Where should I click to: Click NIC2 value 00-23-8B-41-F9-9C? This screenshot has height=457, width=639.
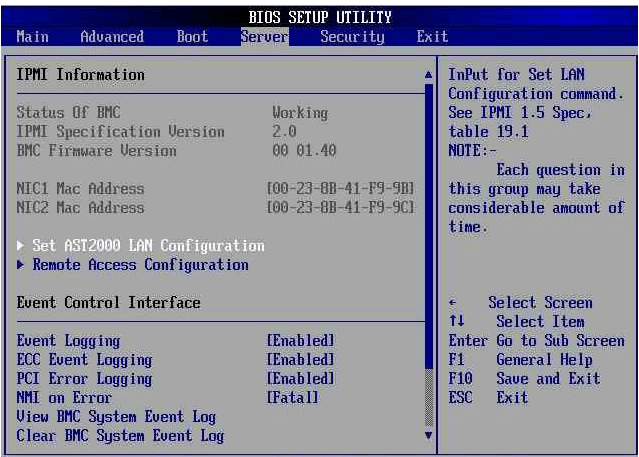[x=340, y=208]
